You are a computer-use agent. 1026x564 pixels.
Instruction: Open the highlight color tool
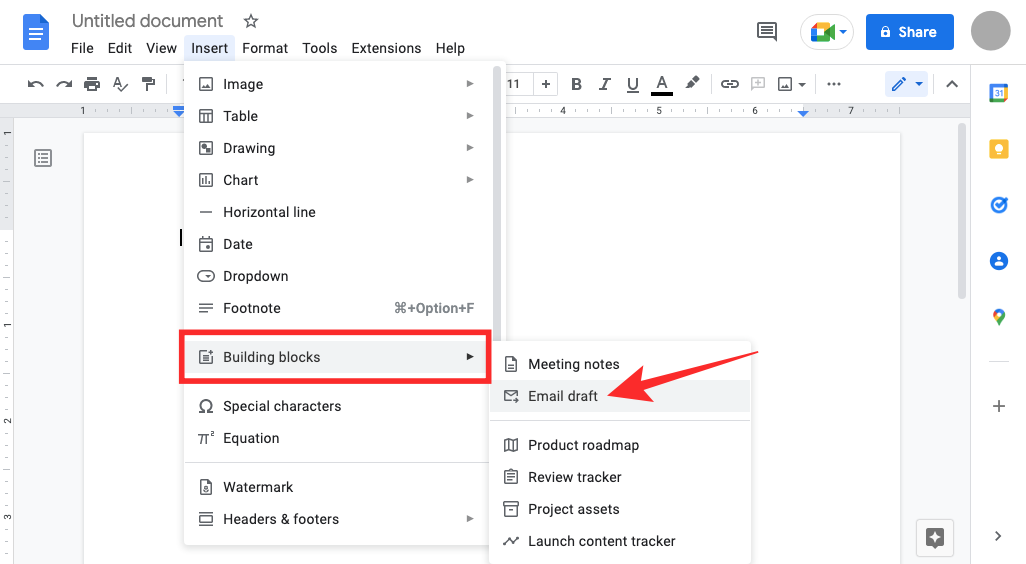pos(692,83)
